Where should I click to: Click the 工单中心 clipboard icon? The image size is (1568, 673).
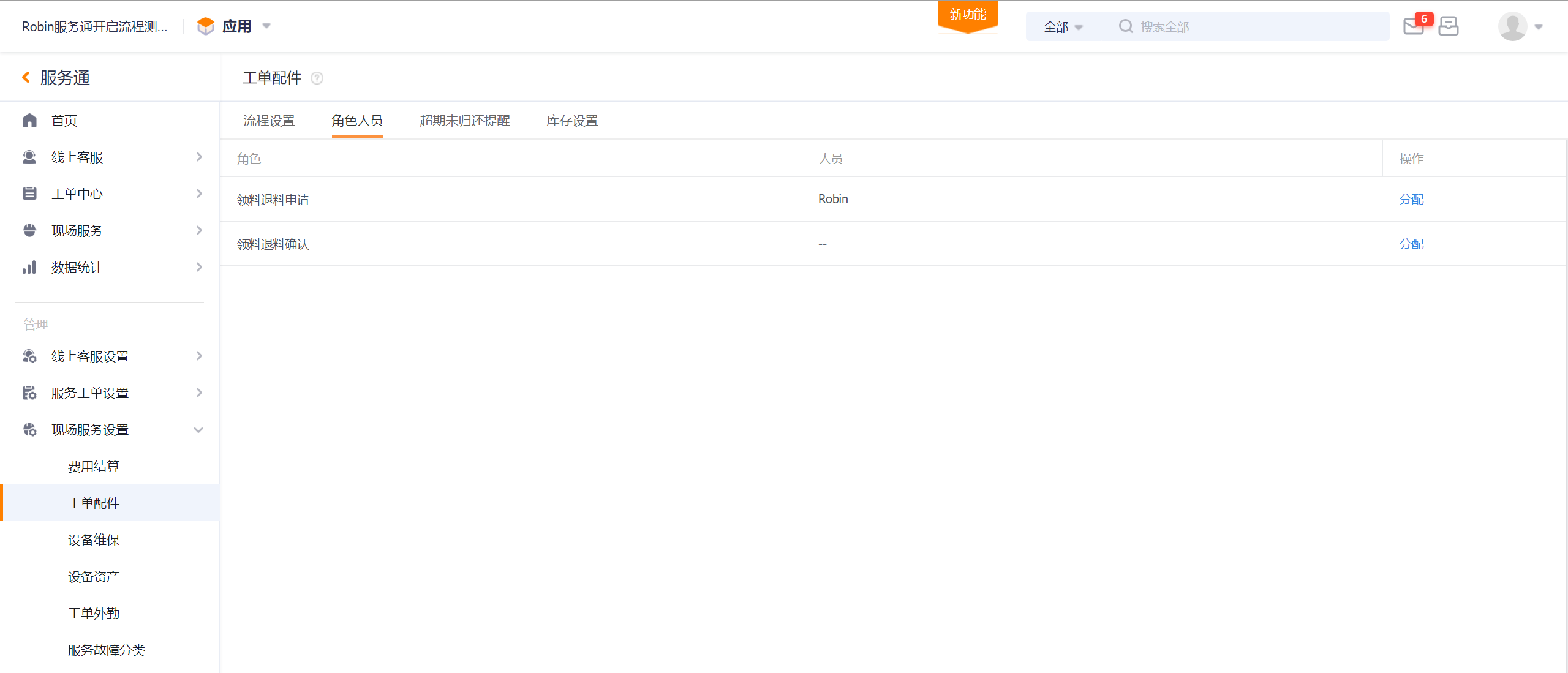pyautogui.click(x=29, y=194)
